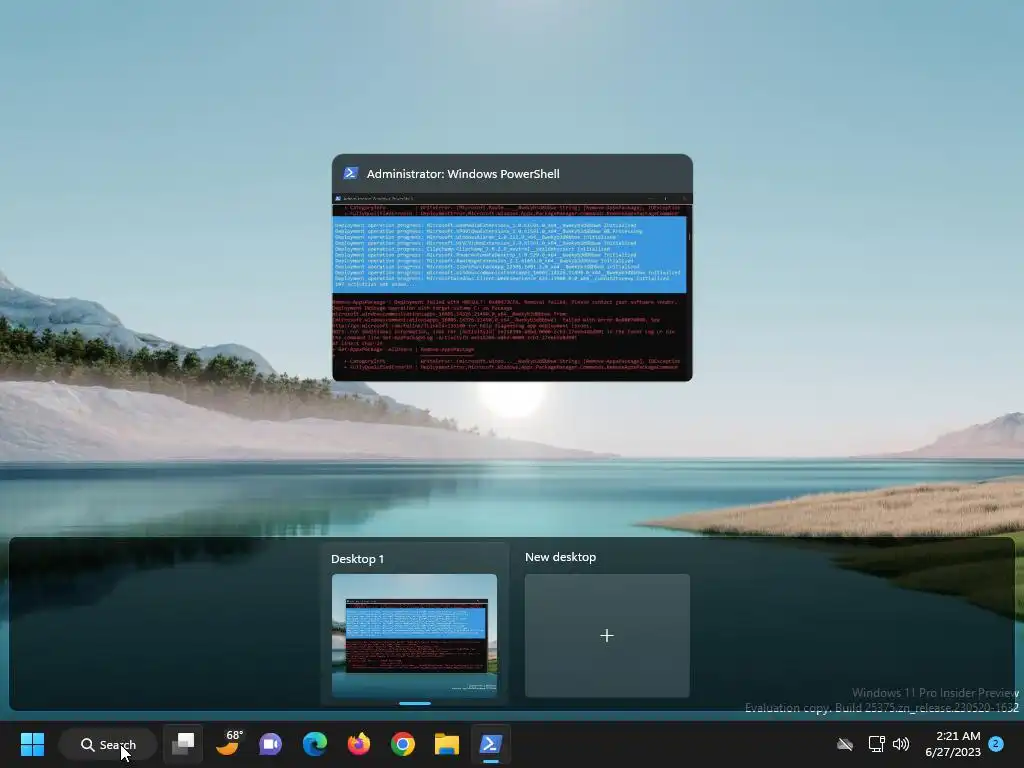1024x768 pixels.
Task: Open the taskbar Search box
Action: (108, 744)
